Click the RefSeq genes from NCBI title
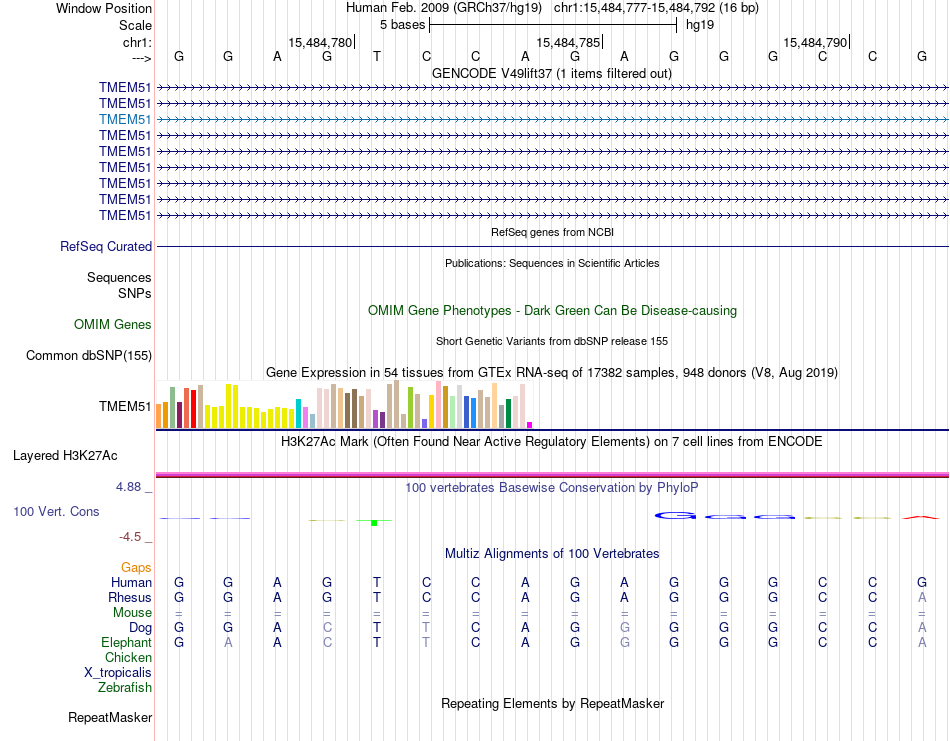Image resolution: width=950 pixels, height=741 pixels. coord(552,232)
